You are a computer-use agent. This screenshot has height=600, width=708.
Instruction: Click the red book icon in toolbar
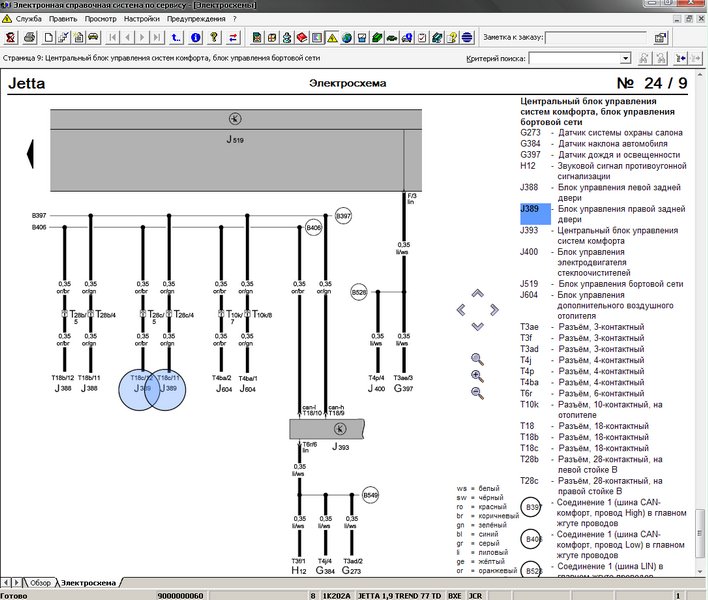pos(302,37)
